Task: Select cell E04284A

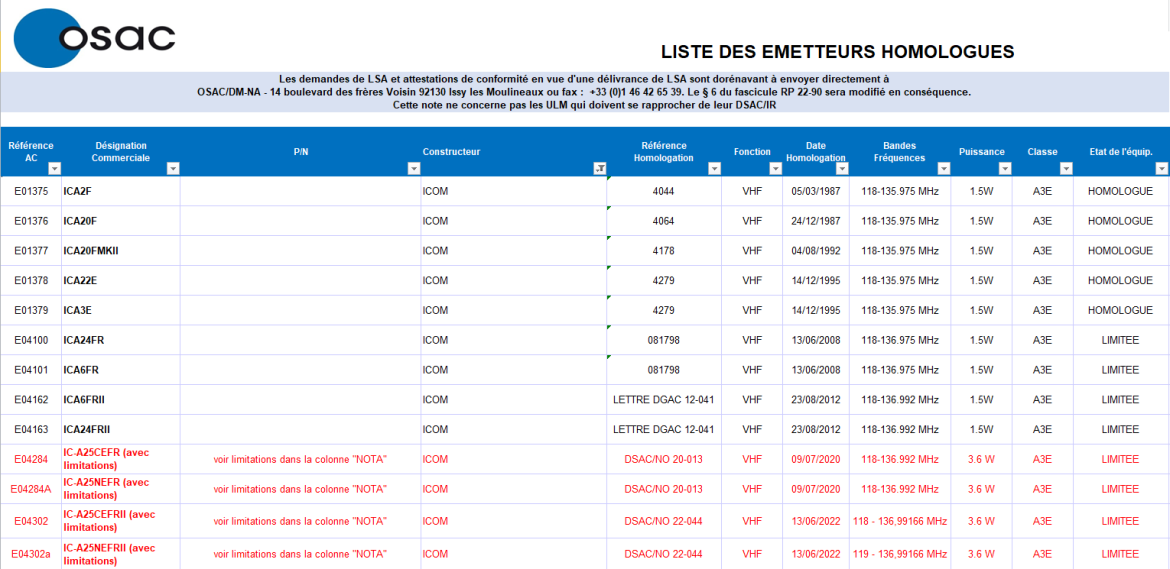Action: [x=31, y=489]
